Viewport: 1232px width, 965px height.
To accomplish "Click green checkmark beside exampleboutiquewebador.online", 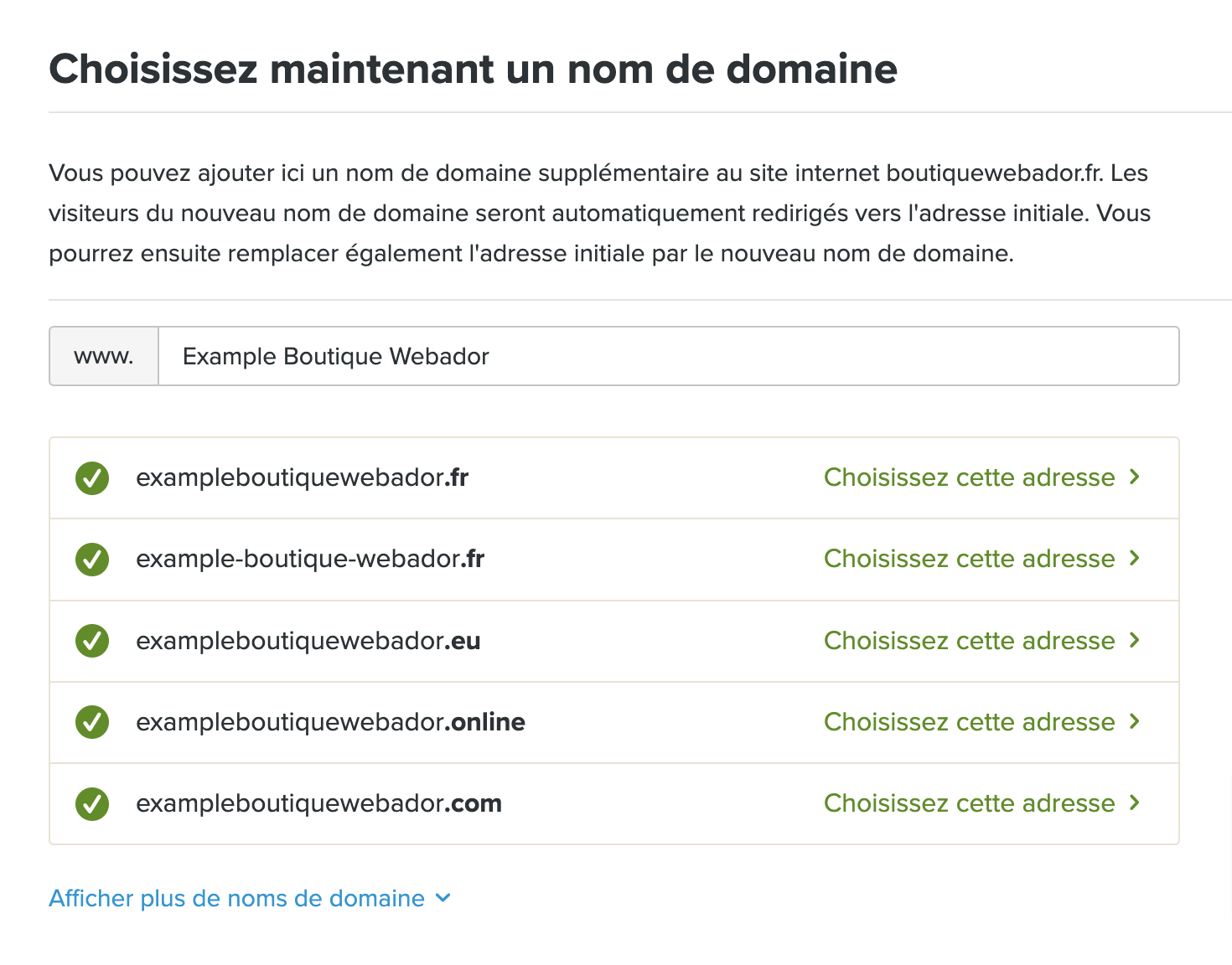I will click(x=92, y=722).
